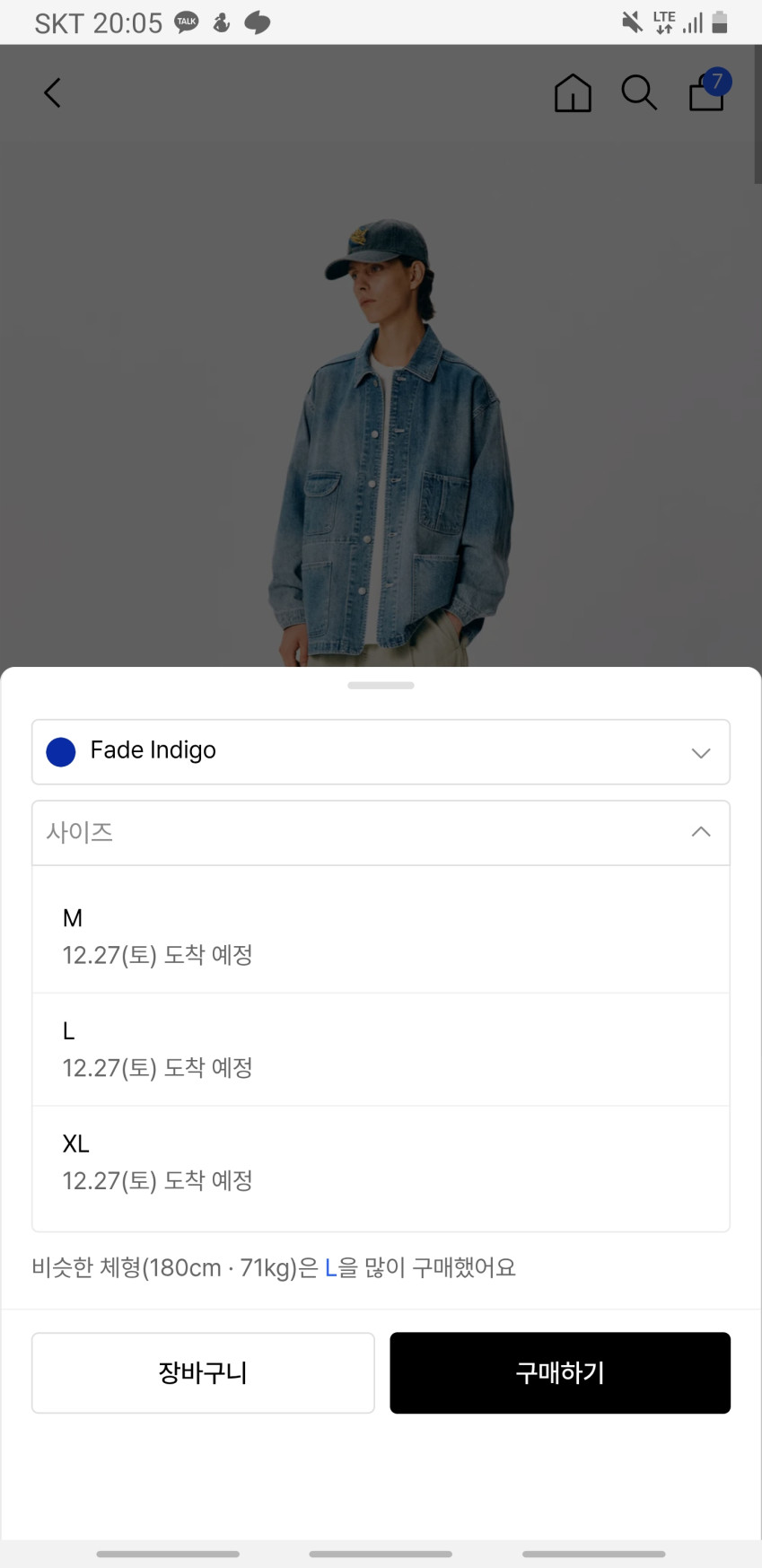This screenshot has width=762, height=1568.
Task: Click the blue L recommended size link
Action: 330,1267
